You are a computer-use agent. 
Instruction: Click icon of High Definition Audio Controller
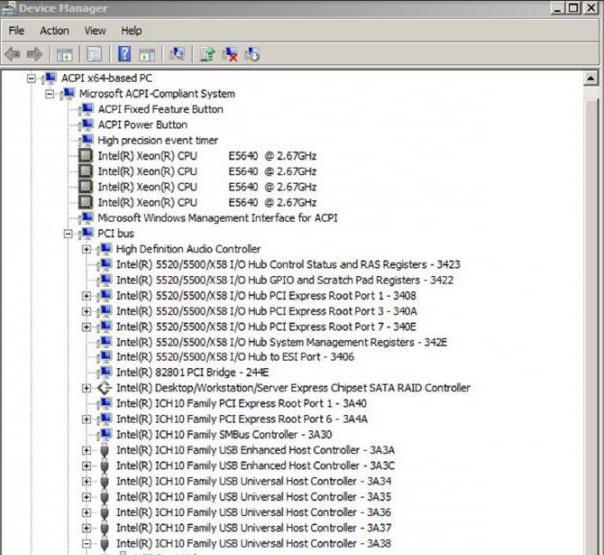105,249
